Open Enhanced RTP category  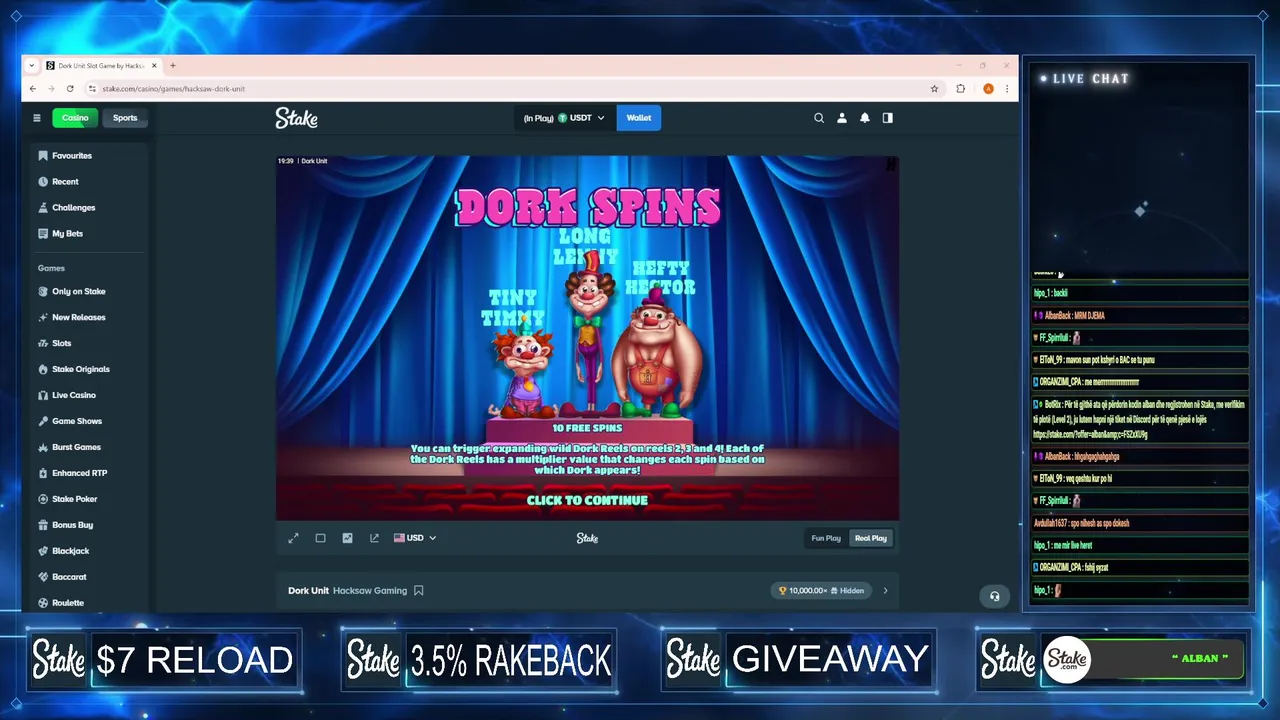79,473
